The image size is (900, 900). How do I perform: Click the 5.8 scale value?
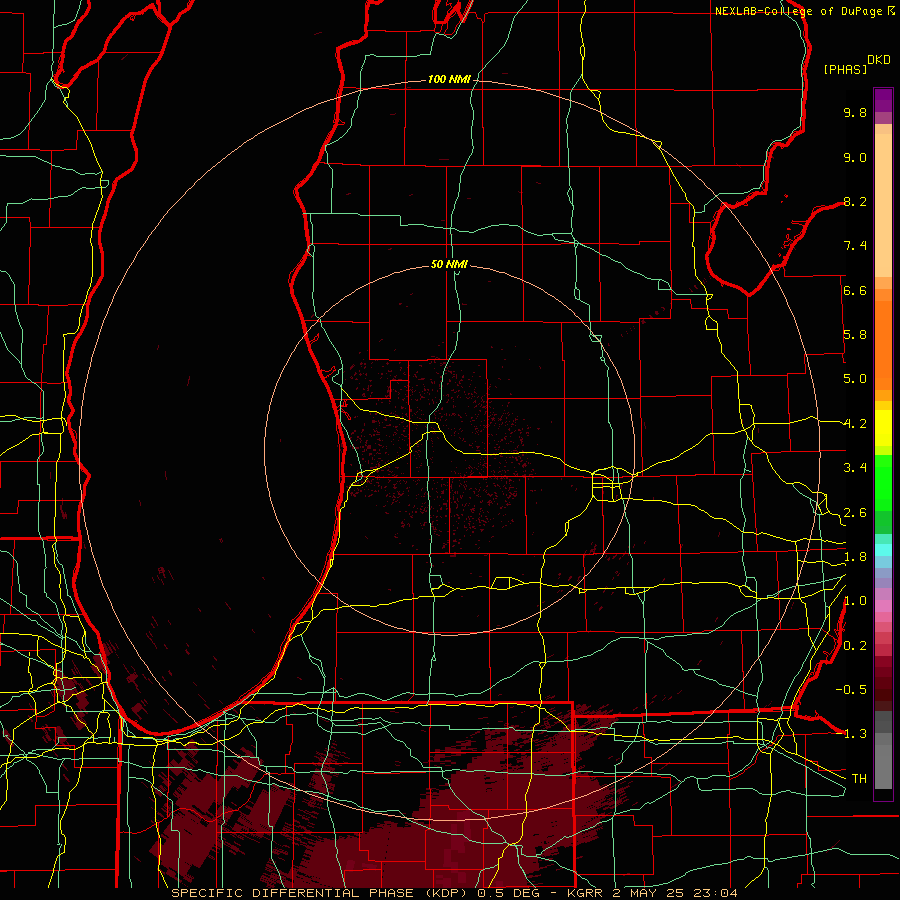pyautogui.click(x=855, y=335)
